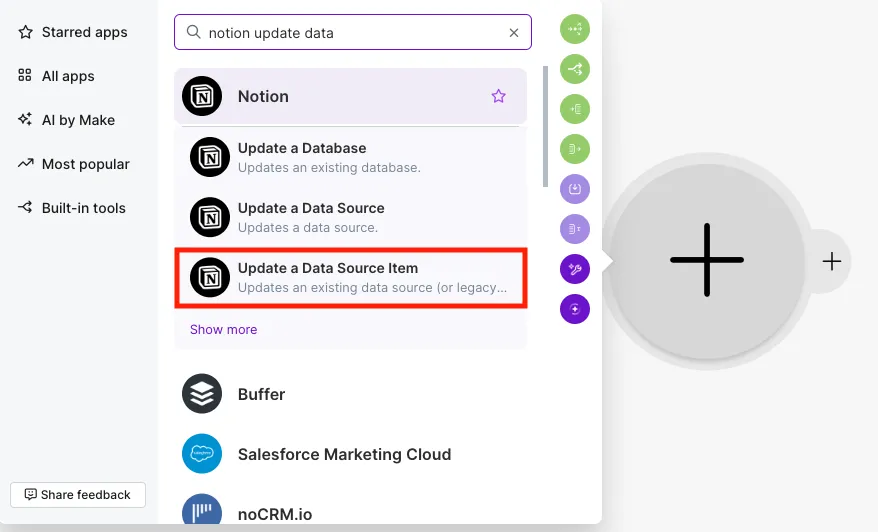Click the green arrow-into-list icon

pyautogui.click(x=575, y=109)
